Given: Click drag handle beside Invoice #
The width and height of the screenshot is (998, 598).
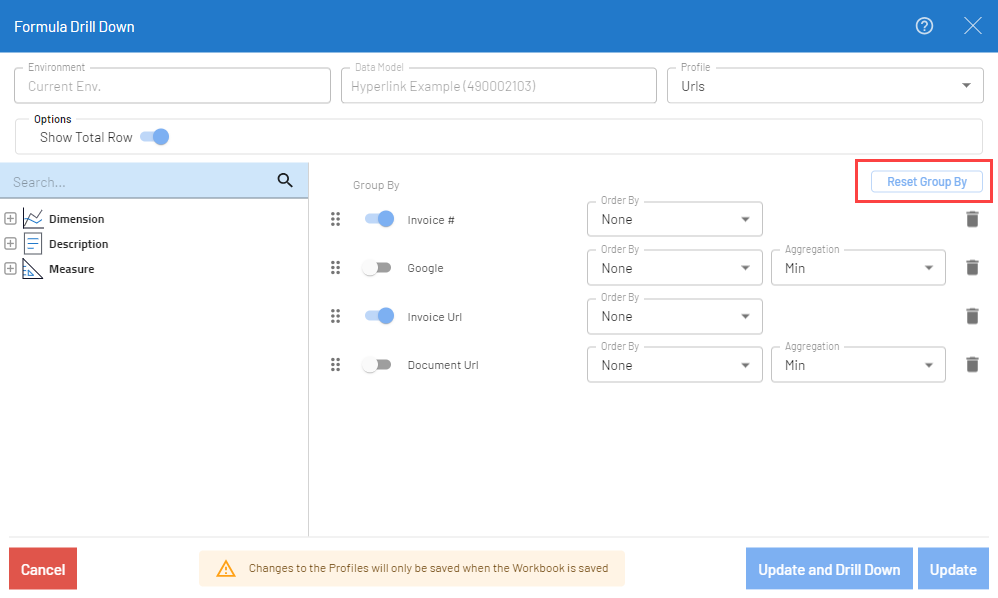Looking at the screenshot, I should 336,219.
